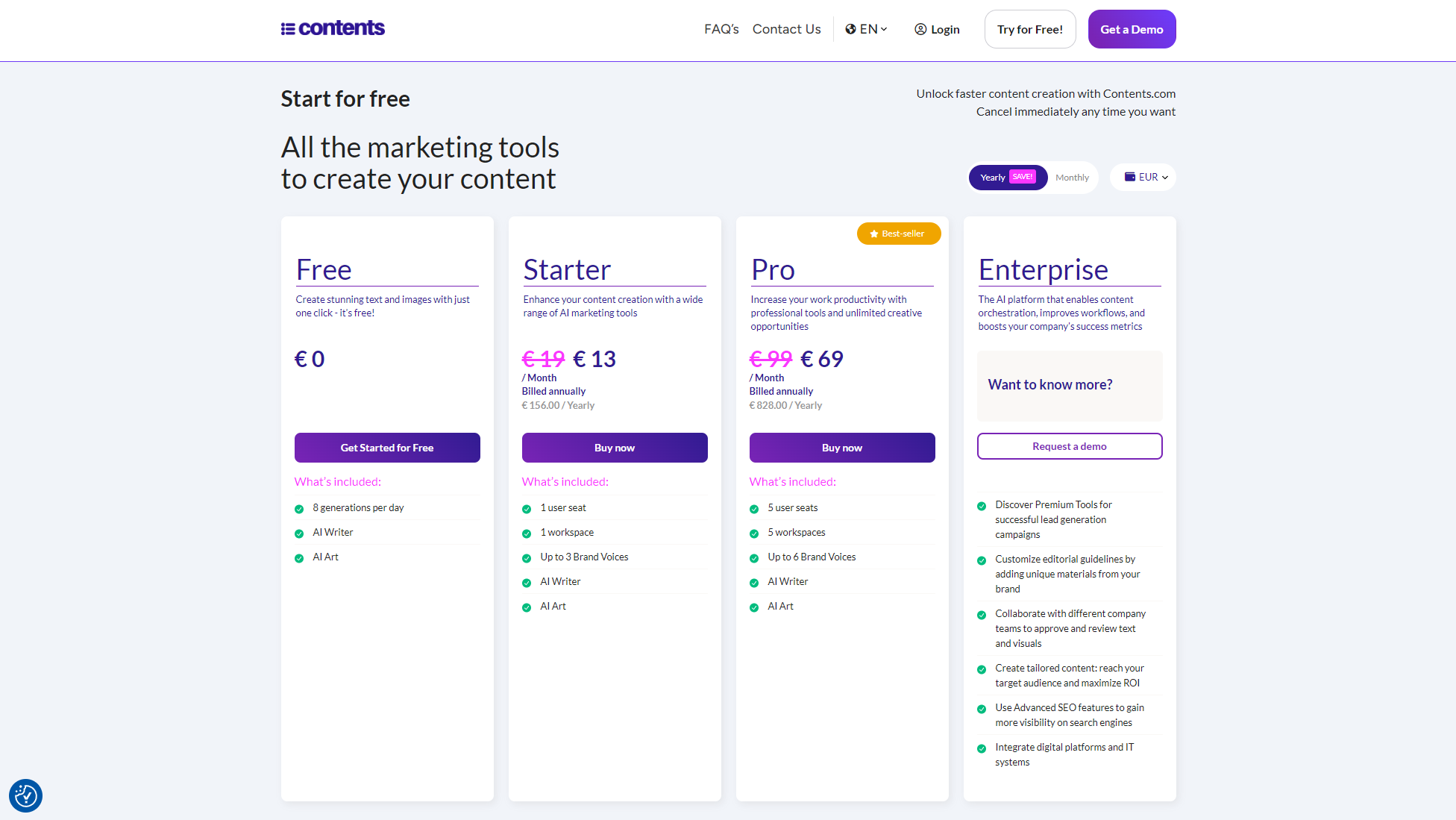Image resolution: width=1456 pixels, height=820 pixels.
Task: Click green checkmark beside 8 generations per day
Action: point(299,509)
